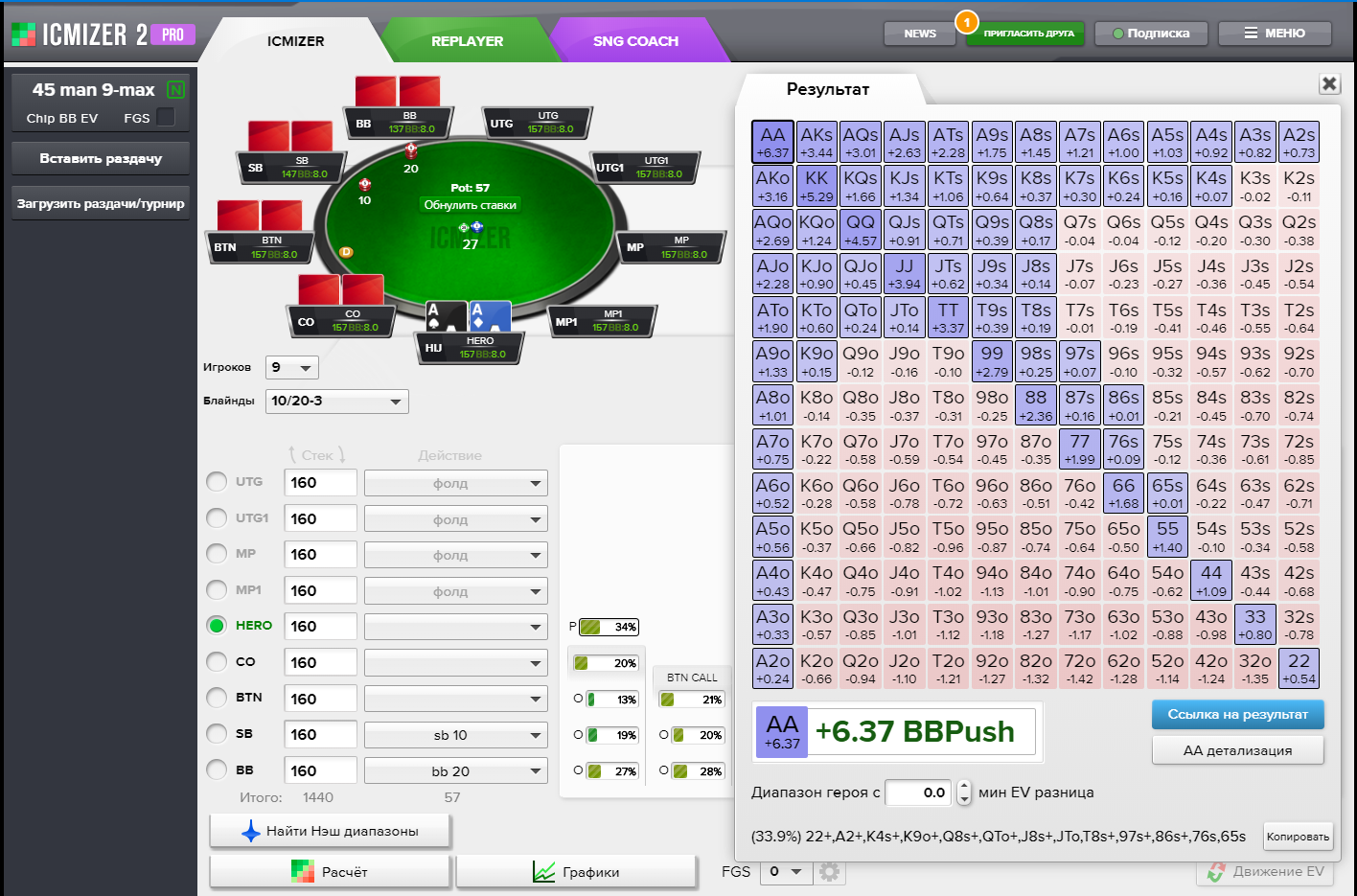Click the мин EV разница input field
The image size is (1357, 896).
click(x=920, y=793)
